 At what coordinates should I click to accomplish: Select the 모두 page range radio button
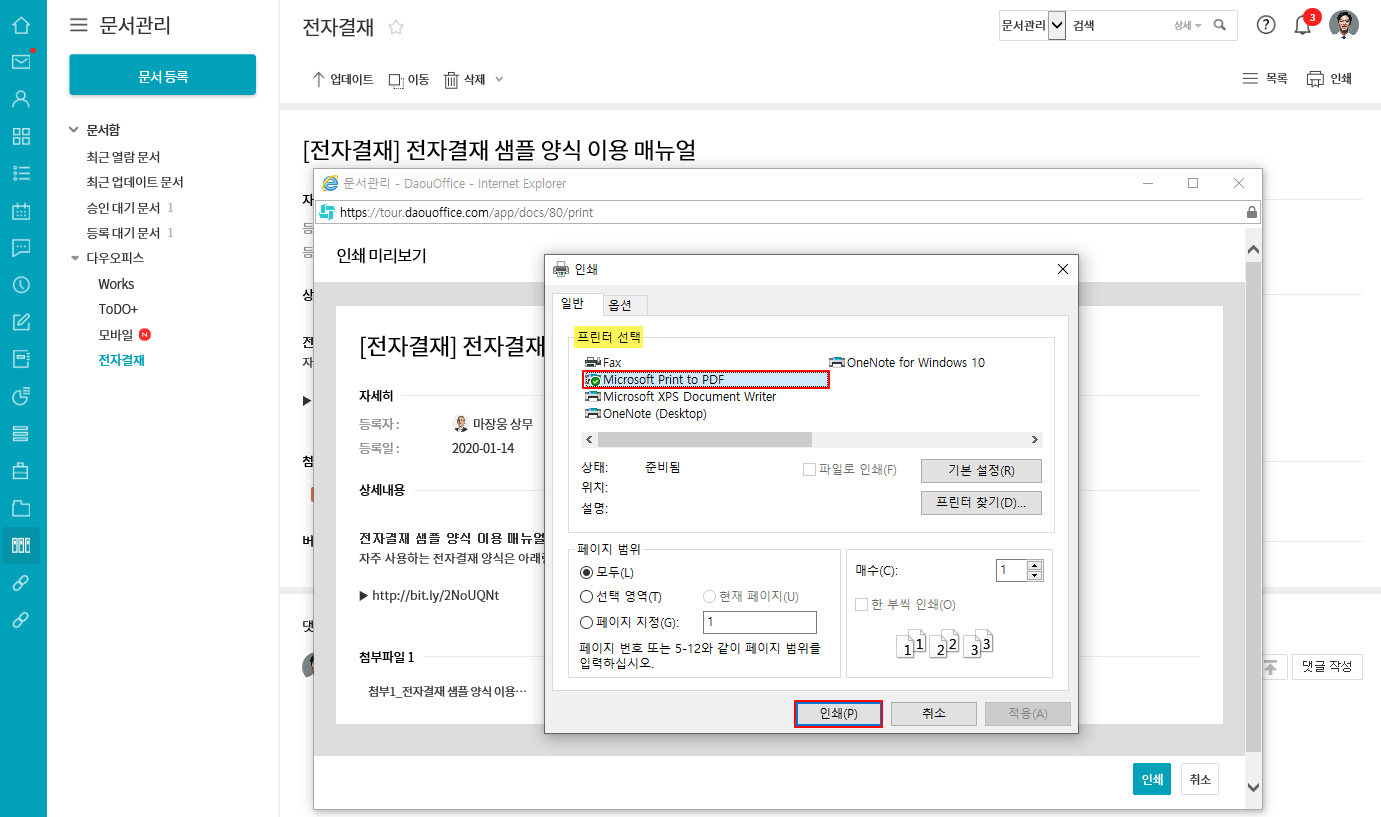(587, 573)
